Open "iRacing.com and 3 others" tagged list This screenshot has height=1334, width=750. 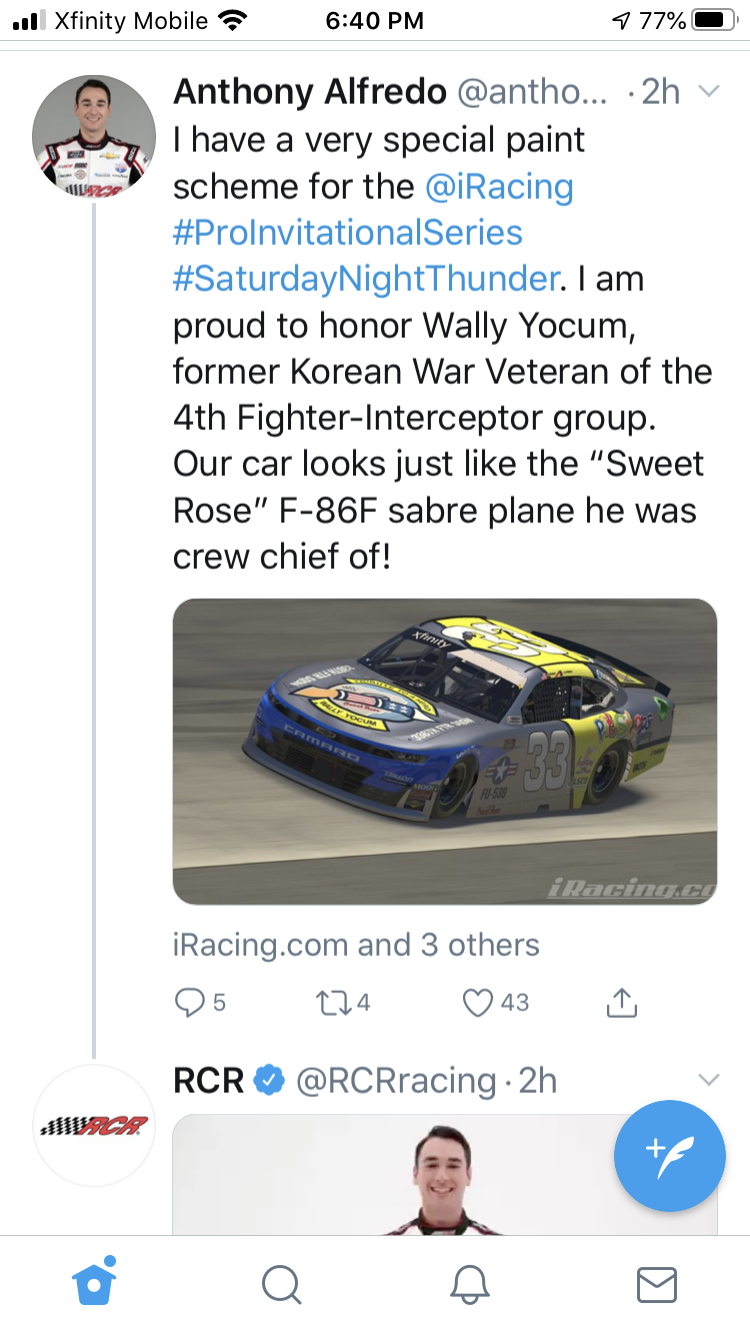click(356, 945)
